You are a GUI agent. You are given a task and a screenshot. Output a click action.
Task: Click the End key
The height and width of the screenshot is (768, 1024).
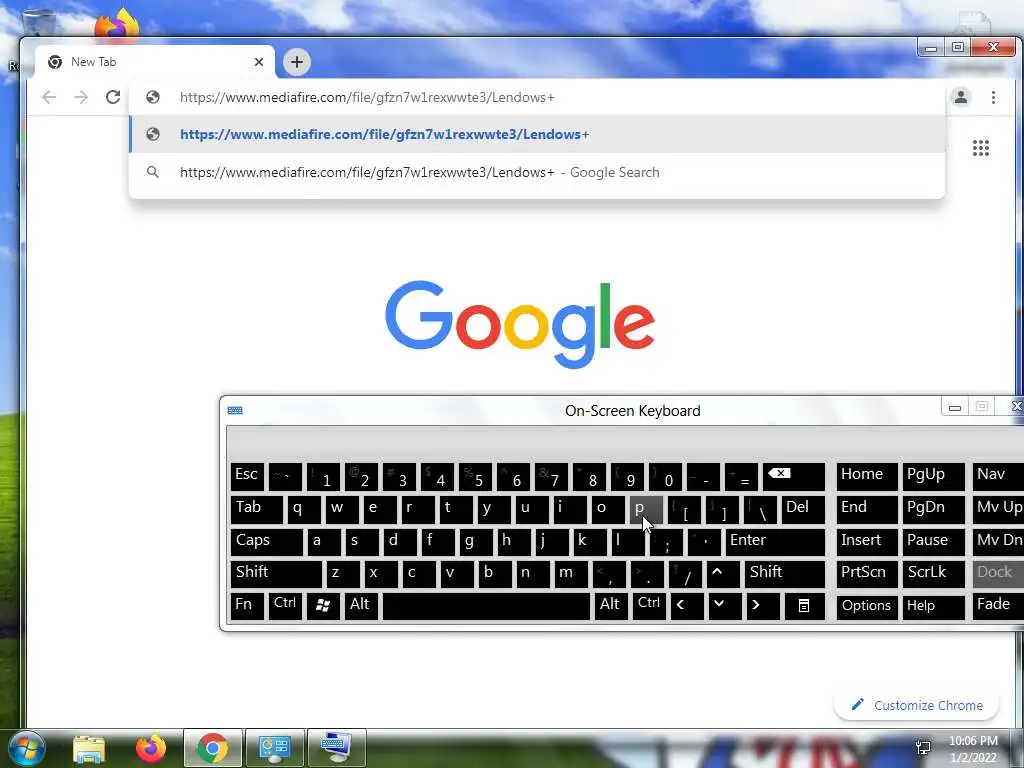coord(867,509)
